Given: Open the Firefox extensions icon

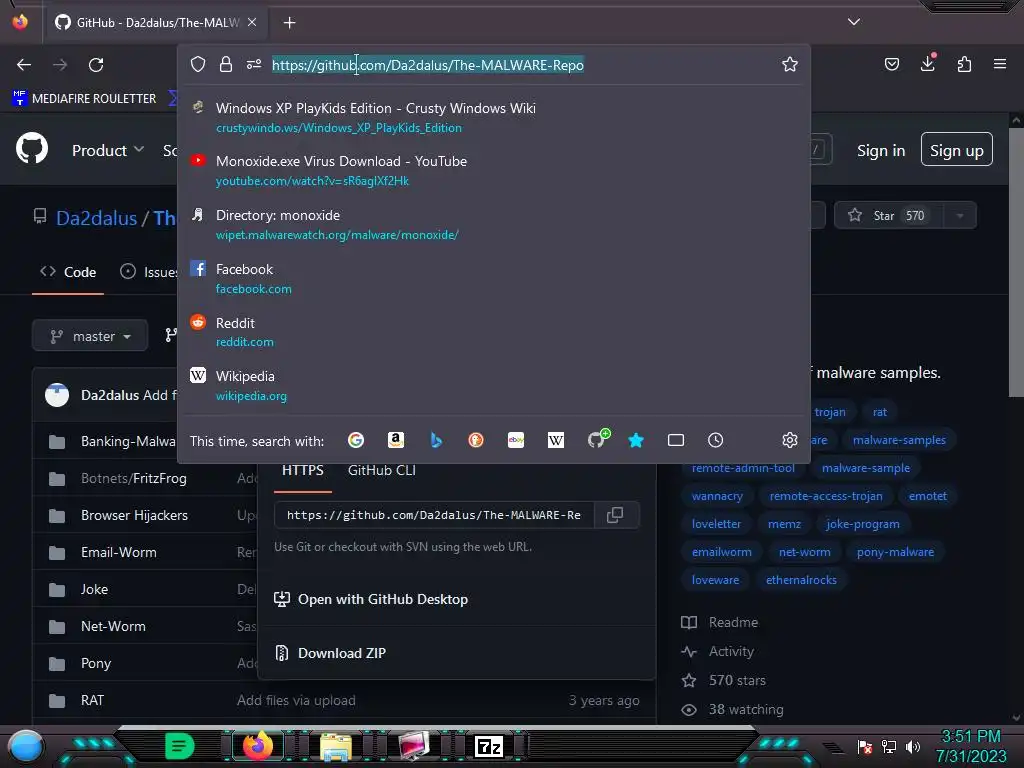Looking at the screenshot, I should (964, 64).
